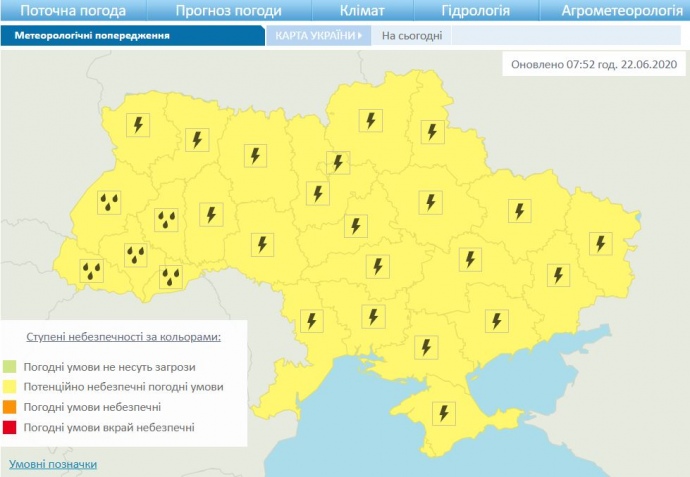The image size is (690, 477).
Task: Open the КАРТА УКРАЇНИ dropdown
Action: coord(318,35)
